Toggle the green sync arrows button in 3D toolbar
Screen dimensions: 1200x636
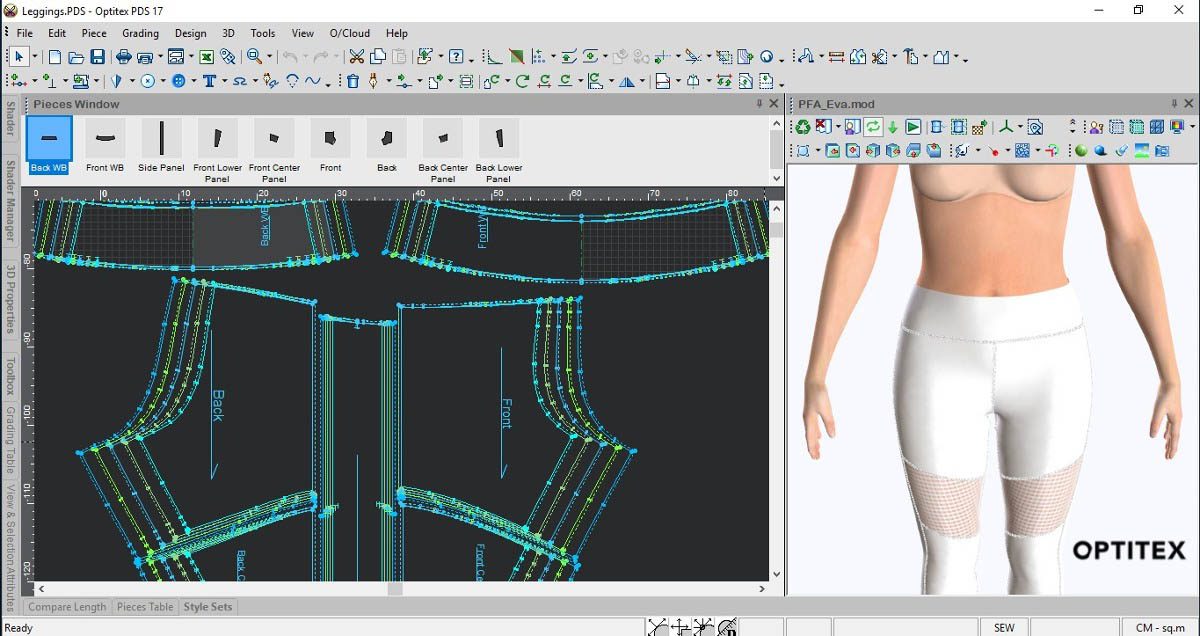coord(872,127)
